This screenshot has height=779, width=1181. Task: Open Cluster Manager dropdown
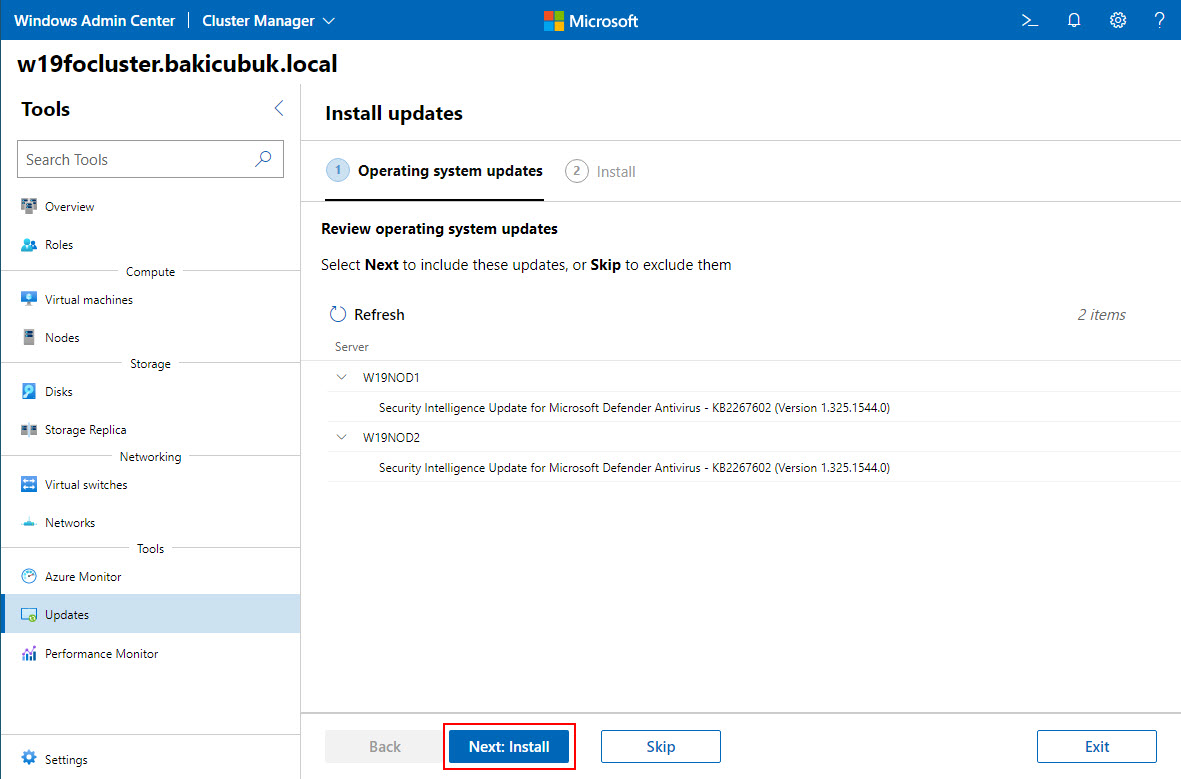(268, 21)
